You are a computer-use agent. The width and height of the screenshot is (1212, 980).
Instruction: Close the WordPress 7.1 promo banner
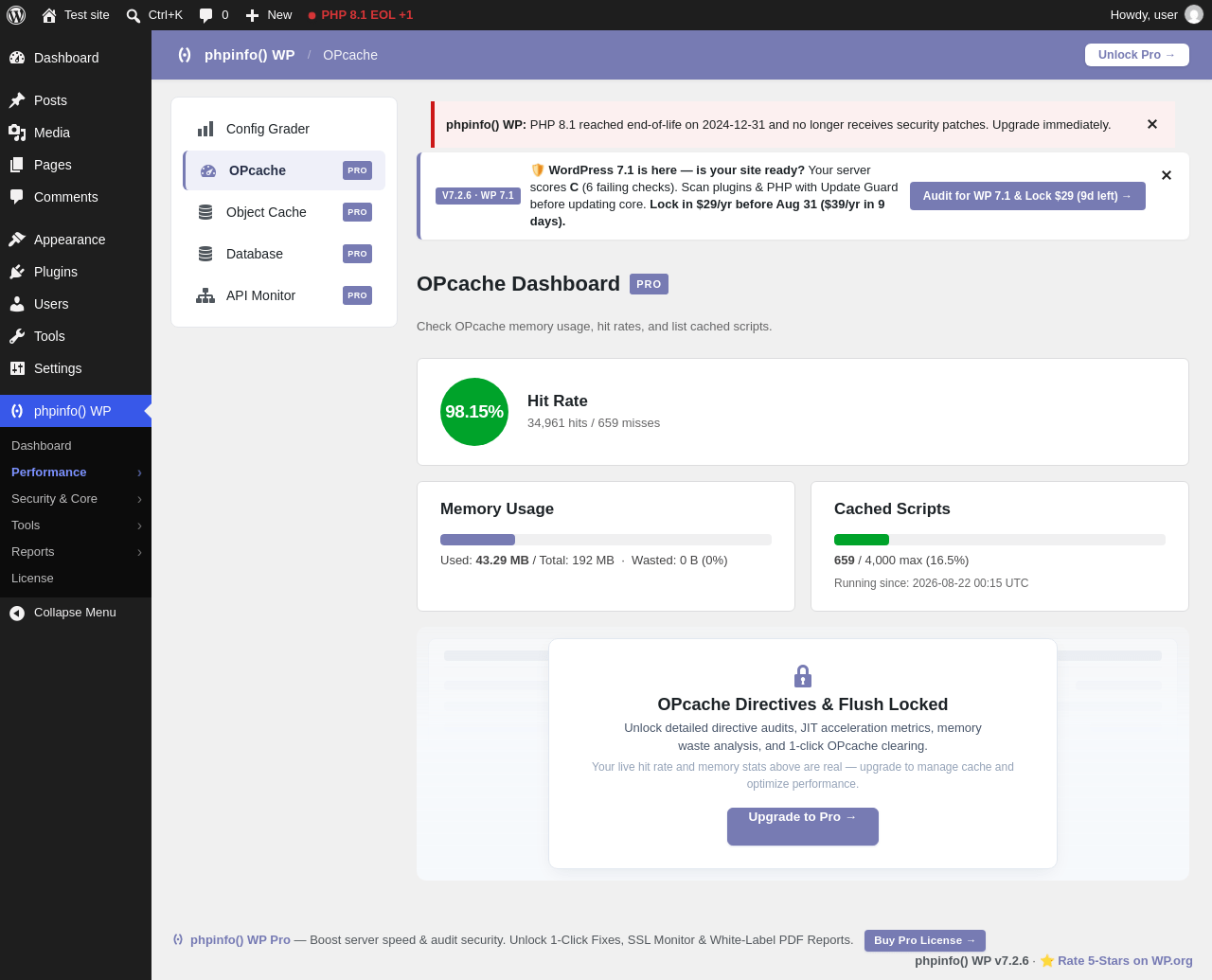[1167, 175]
